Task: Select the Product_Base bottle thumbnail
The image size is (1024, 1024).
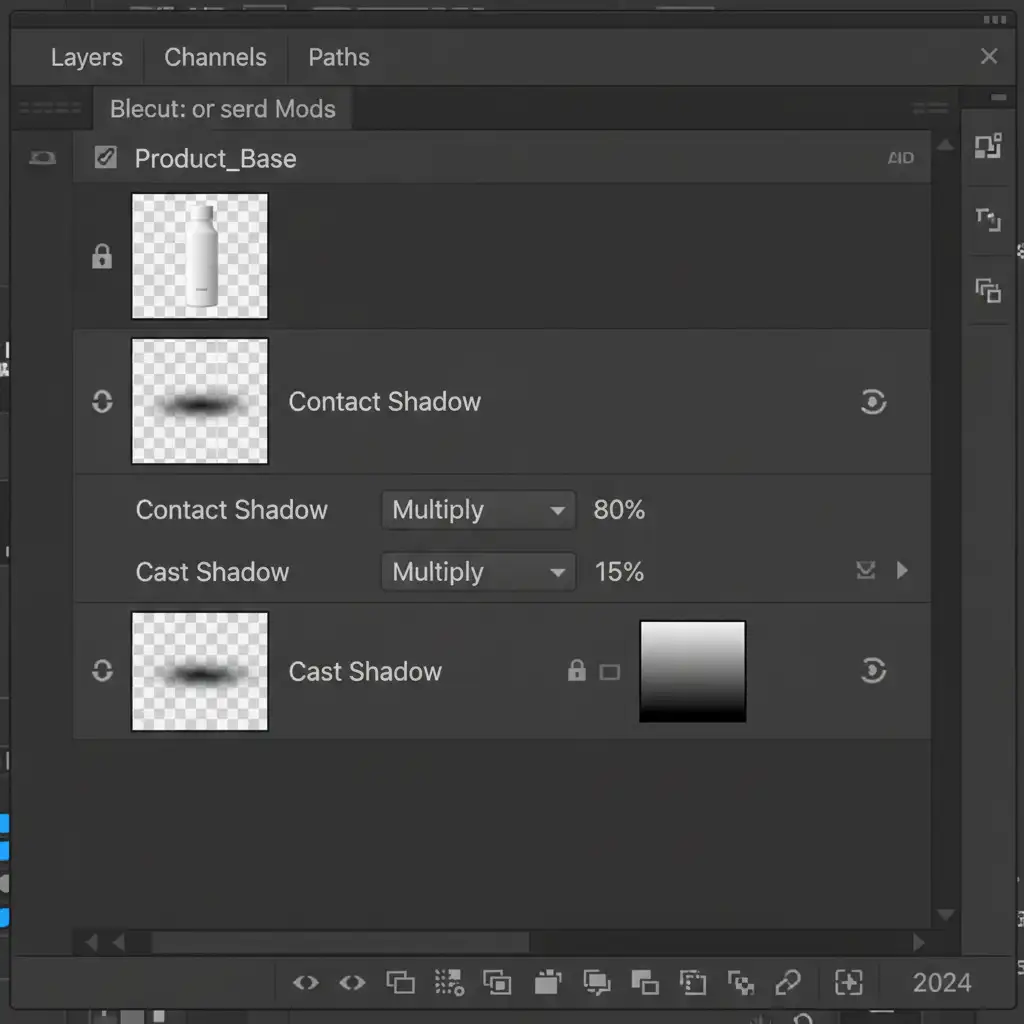Action: (200, 256)
